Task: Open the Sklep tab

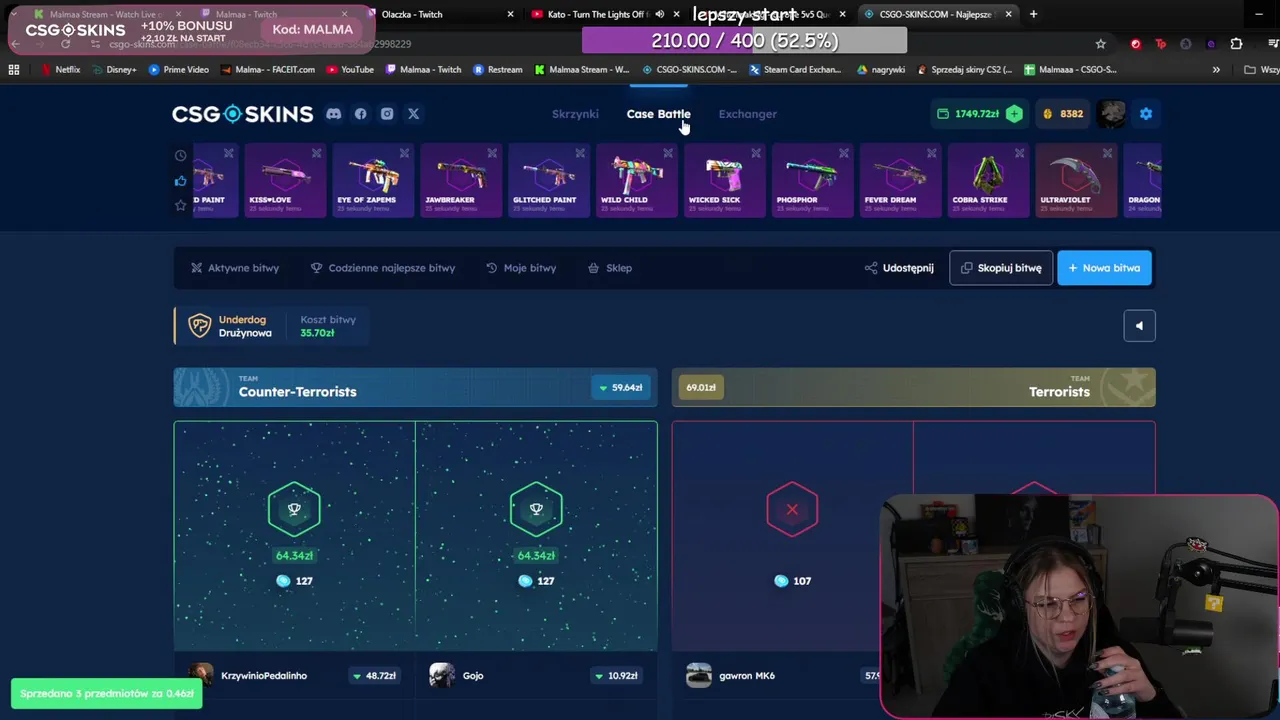Action: pyautogui.click(x=610, y=268)
